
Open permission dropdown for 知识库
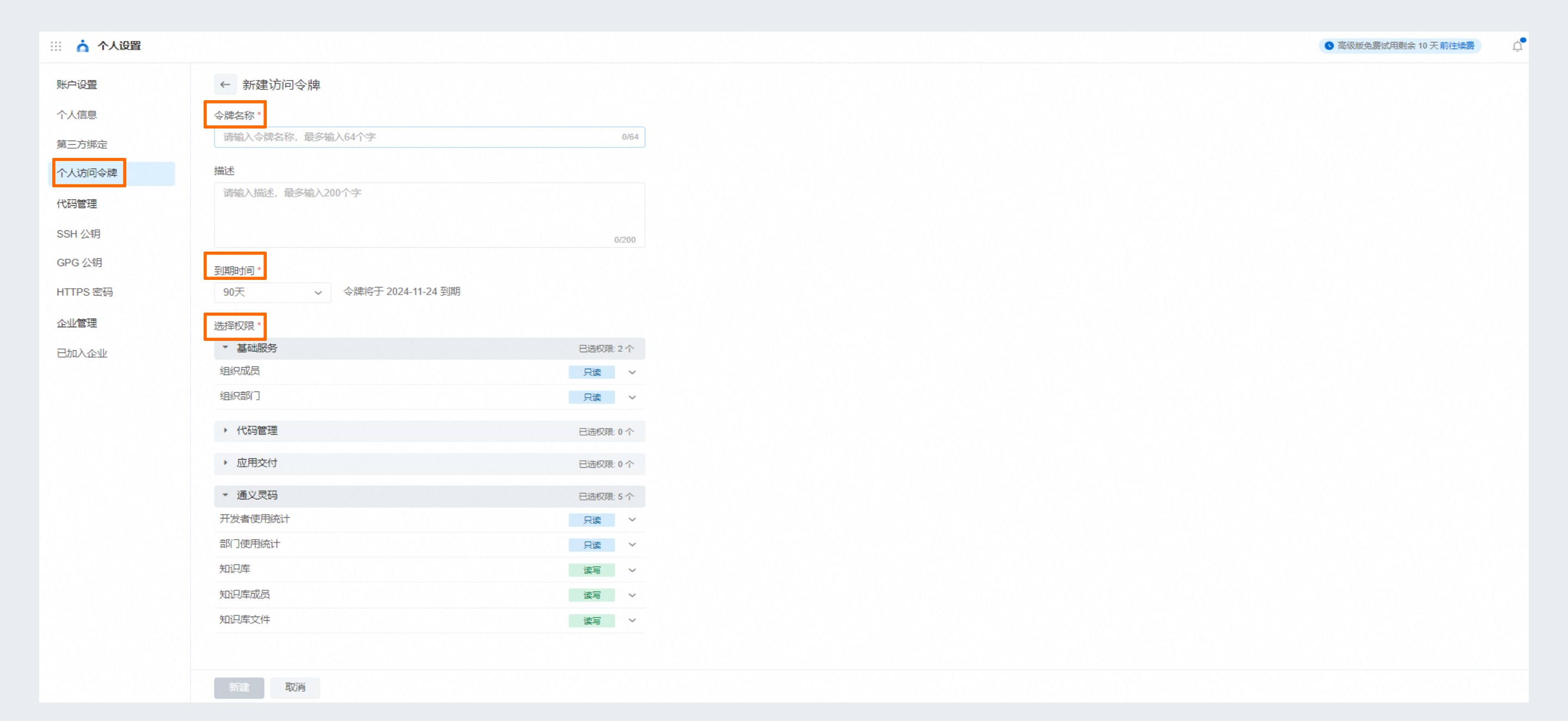point(632,570)
